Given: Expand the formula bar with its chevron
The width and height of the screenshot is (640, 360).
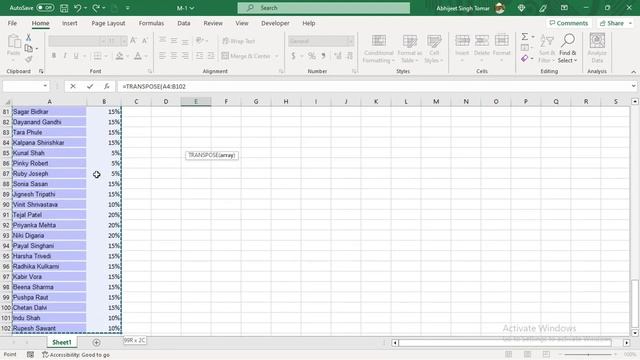Looking at the screenshot, I should click(633, 86).
